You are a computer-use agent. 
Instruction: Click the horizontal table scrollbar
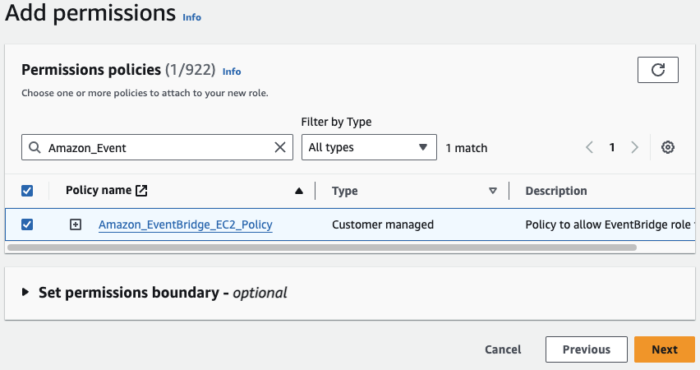322,247
